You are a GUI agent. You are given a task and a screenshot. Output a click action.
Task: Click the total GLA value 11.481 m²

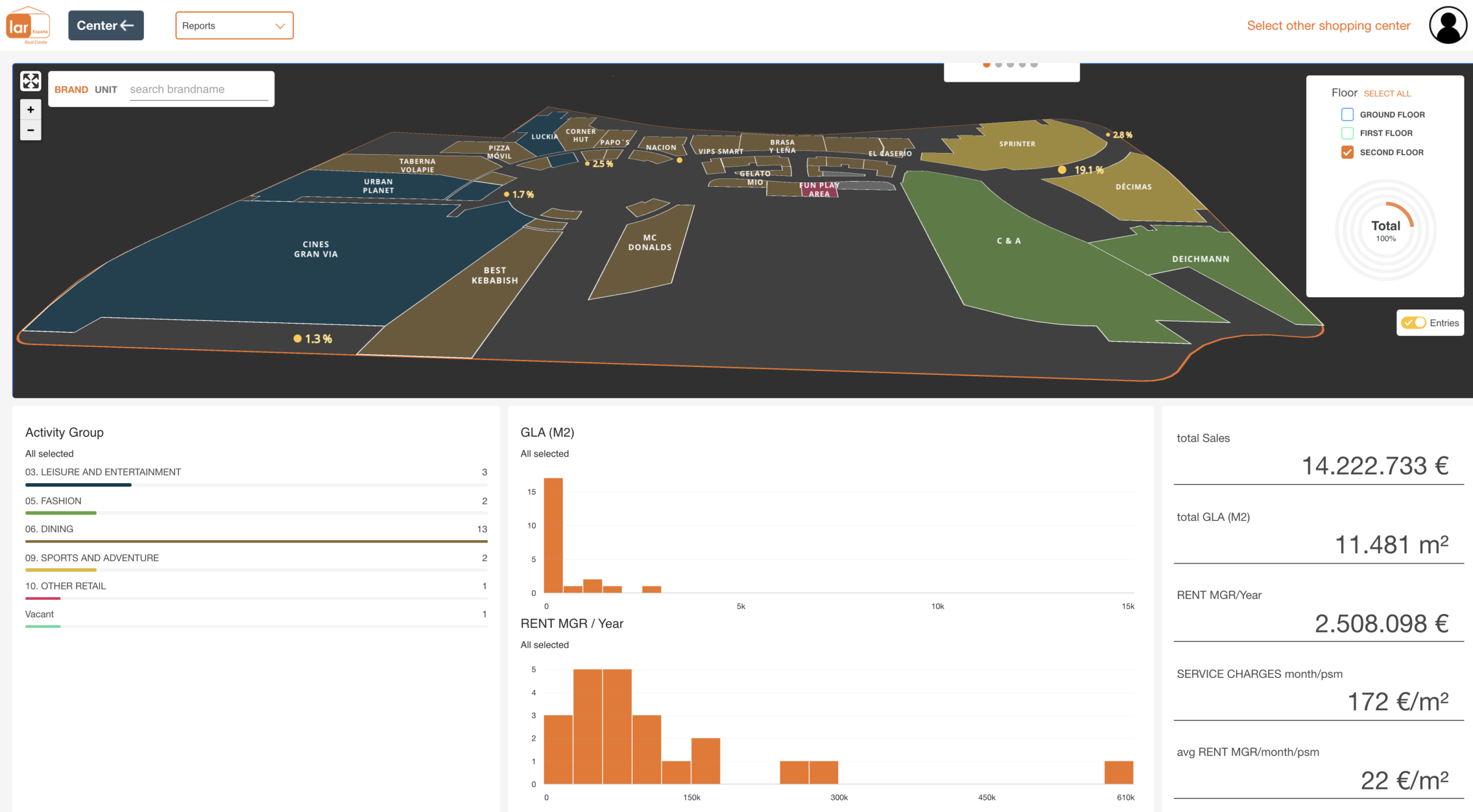point(1391,545)
